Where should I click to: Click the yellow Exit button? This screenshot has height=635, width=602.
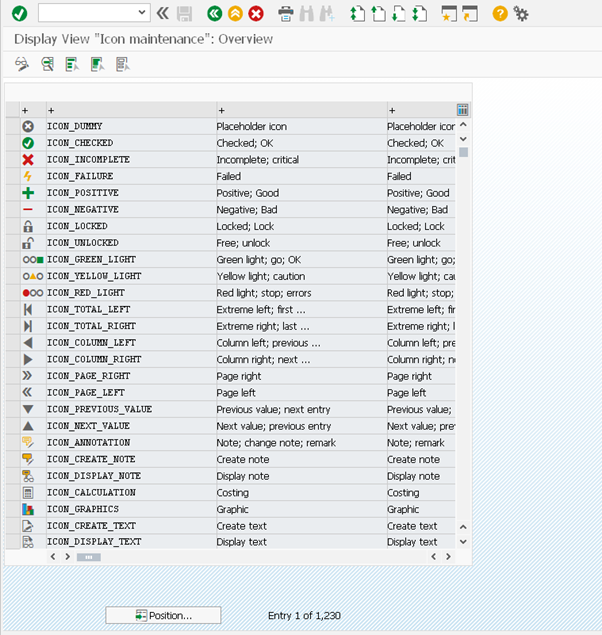(235, 13)
